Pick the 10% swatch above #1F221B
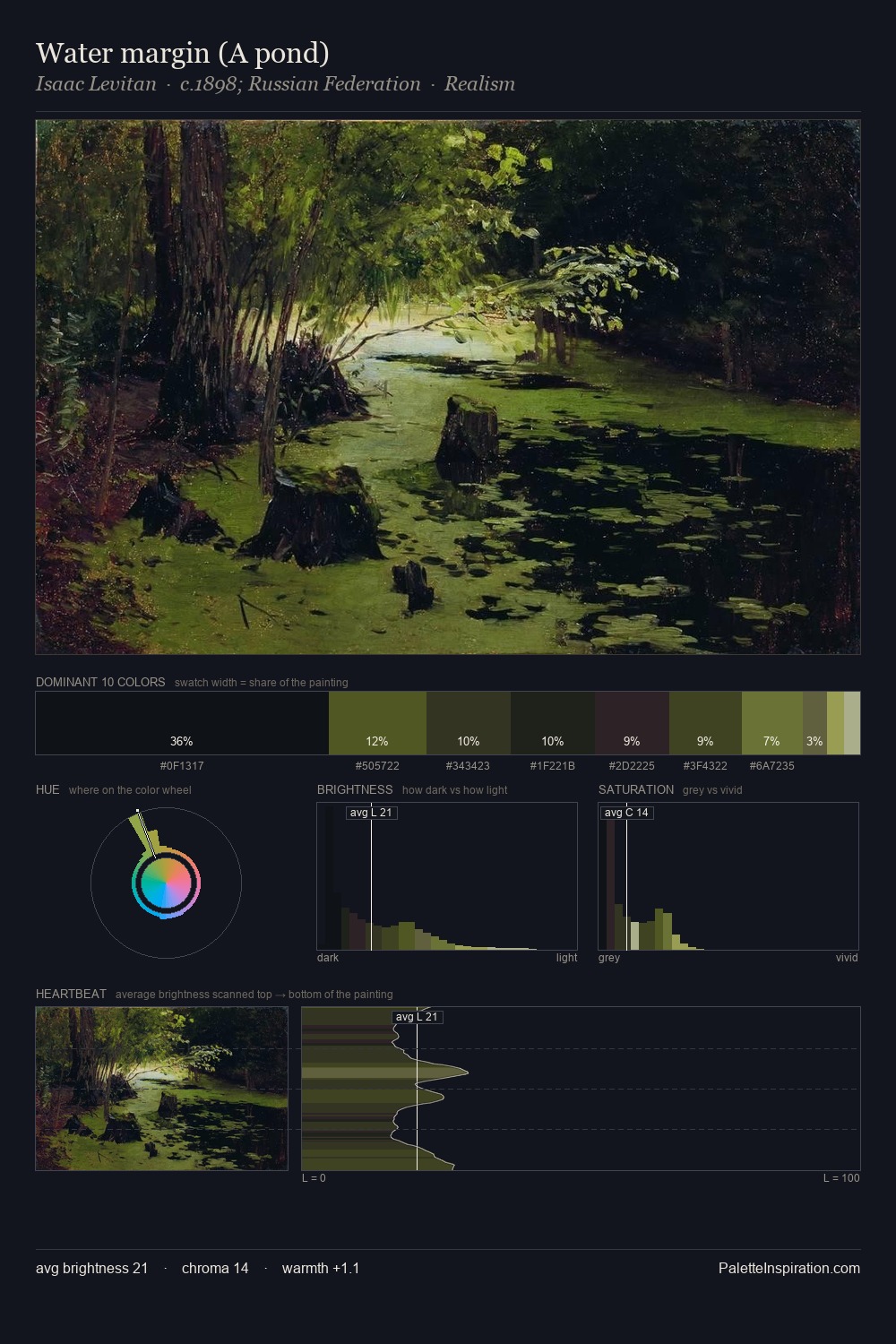This screenshot has width=896, height=1344. [553, 723]
